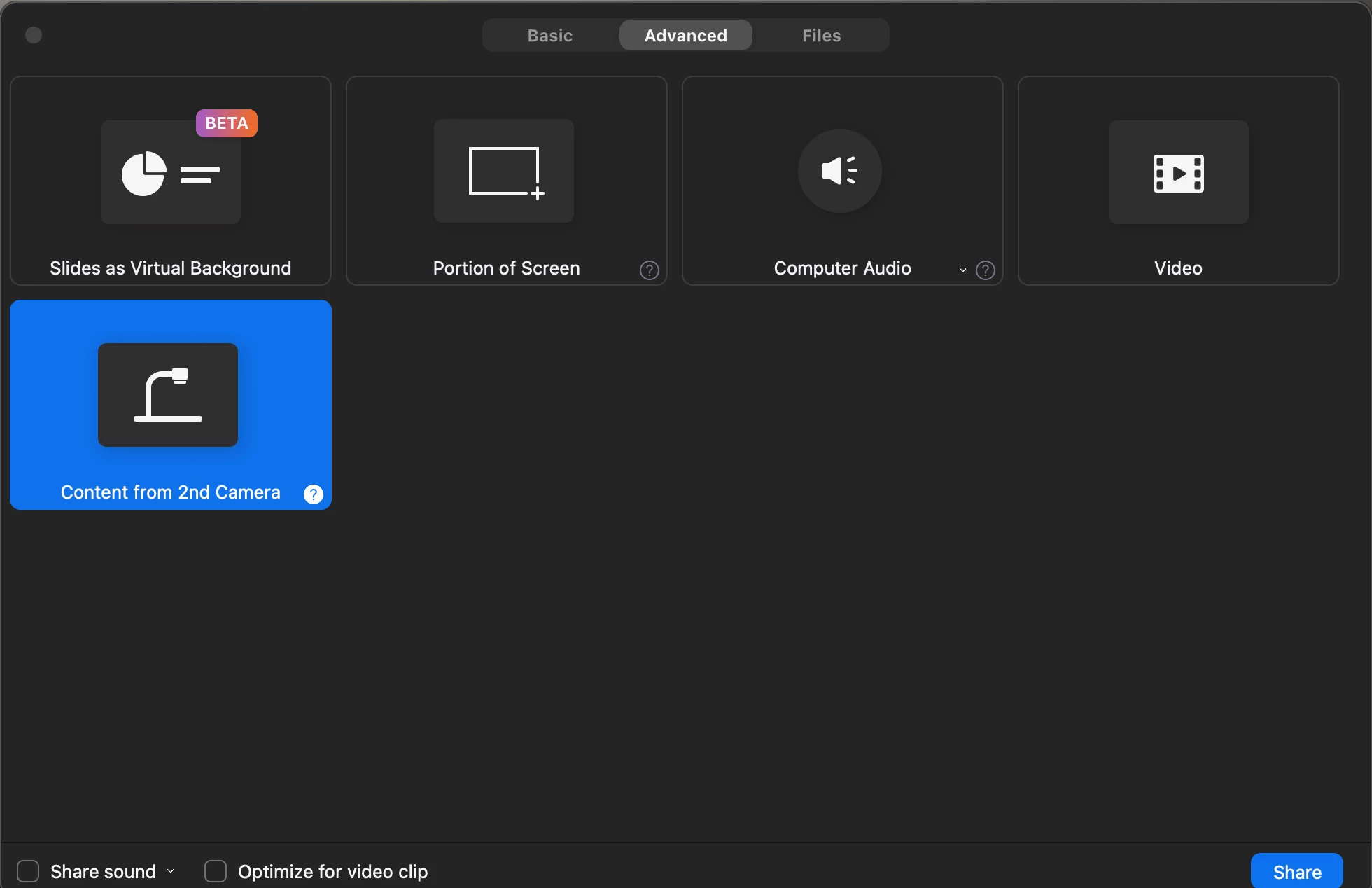Click the Video label text
Screen dimensions: 1372x888
point(1178,268)
